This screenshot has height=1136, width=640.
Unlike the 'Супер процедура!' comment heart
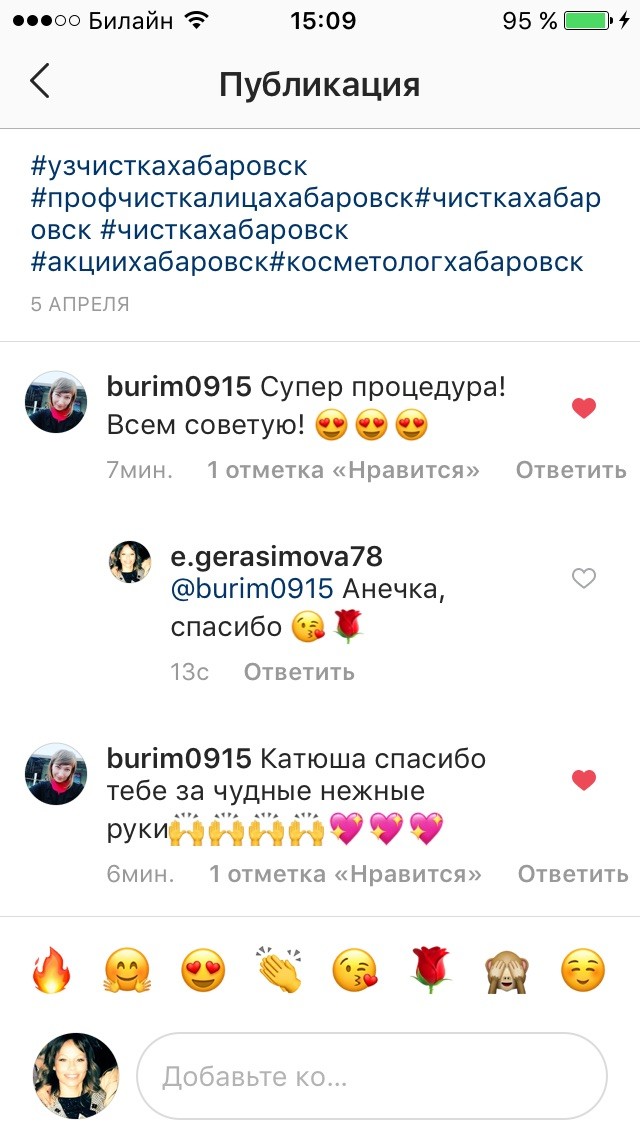click(x=583, y=409)
